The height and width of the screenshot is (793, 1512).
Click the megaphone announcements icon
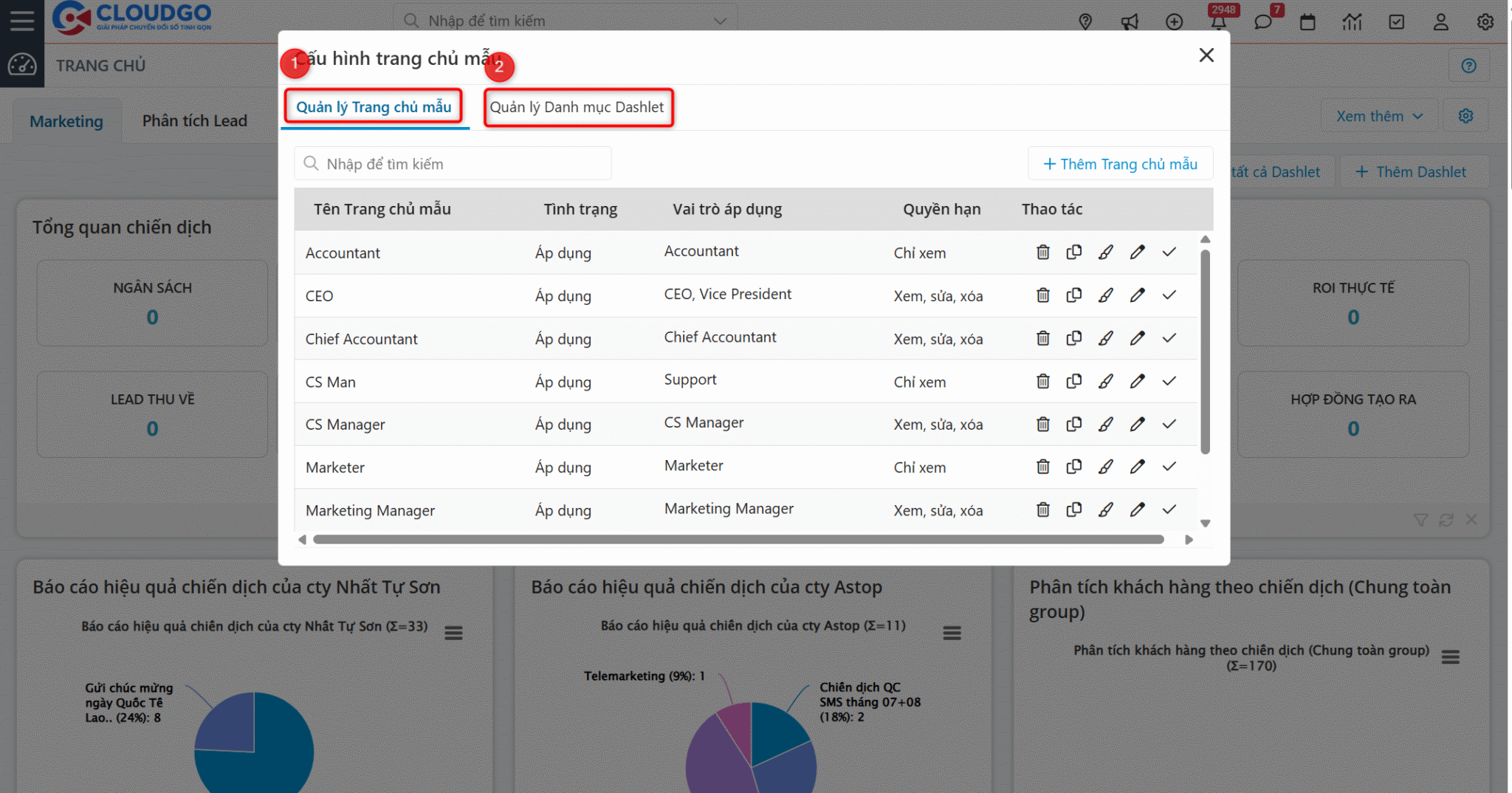pos(1130,22)
